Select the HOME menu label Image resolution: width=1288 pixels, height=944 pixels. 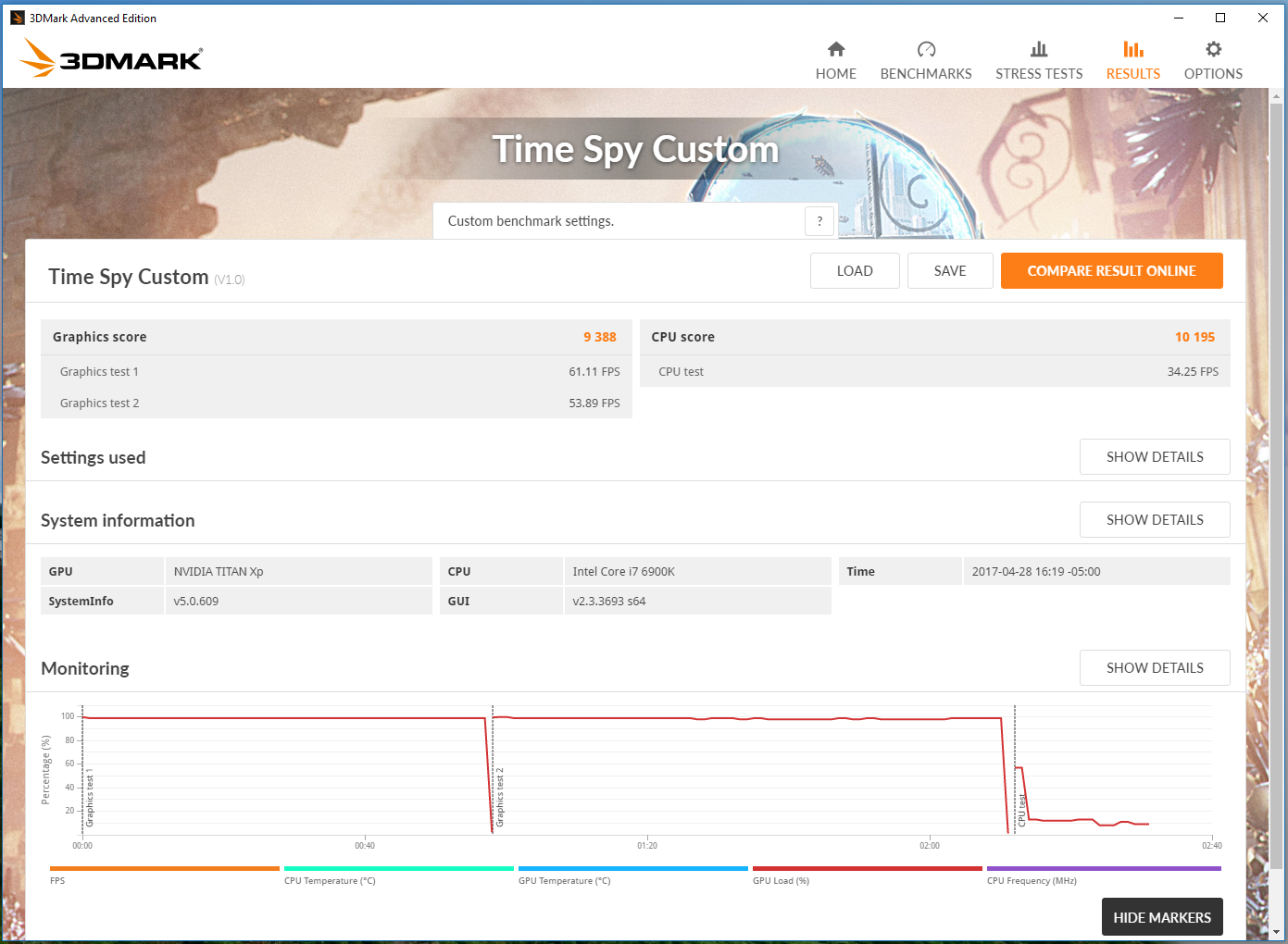pos(836,74)
